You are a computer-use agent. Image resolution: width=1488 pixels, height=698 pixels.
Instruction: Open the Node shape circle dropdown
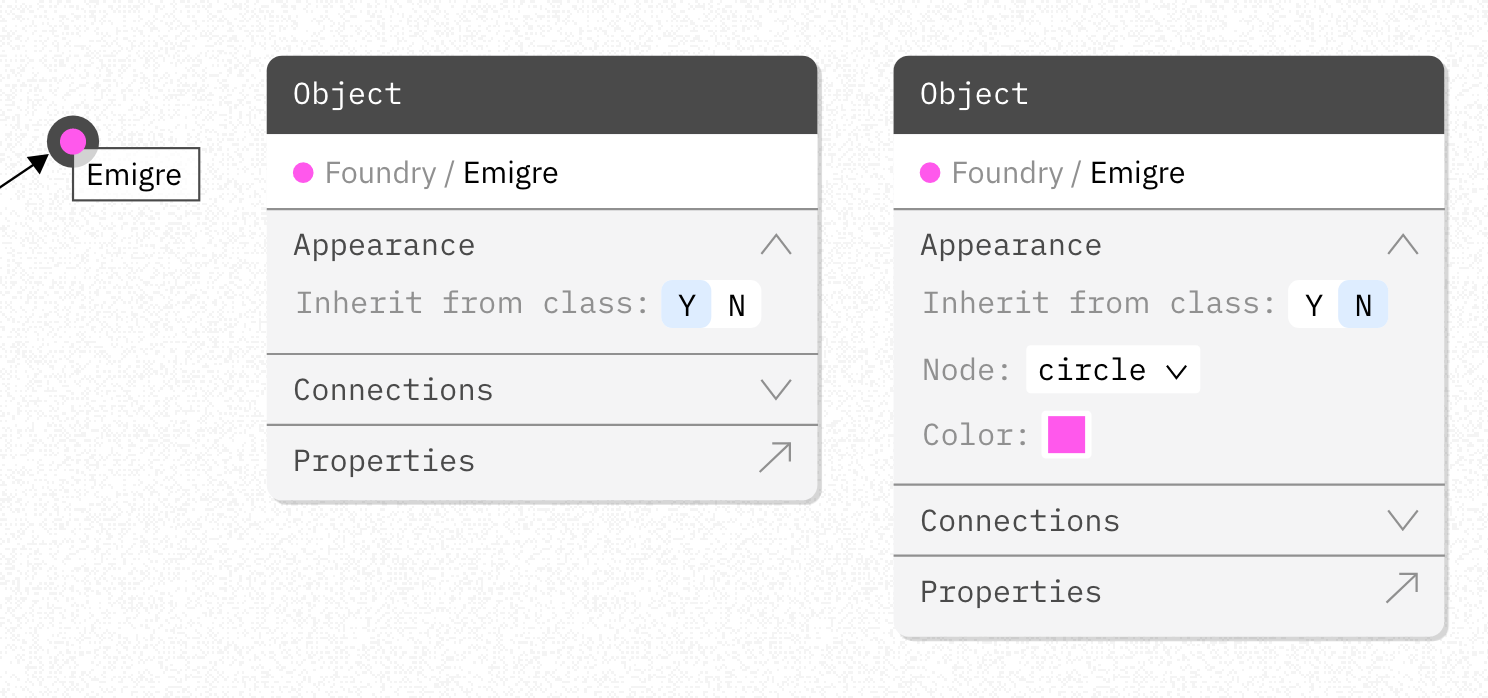click(x=1113, y=370)
